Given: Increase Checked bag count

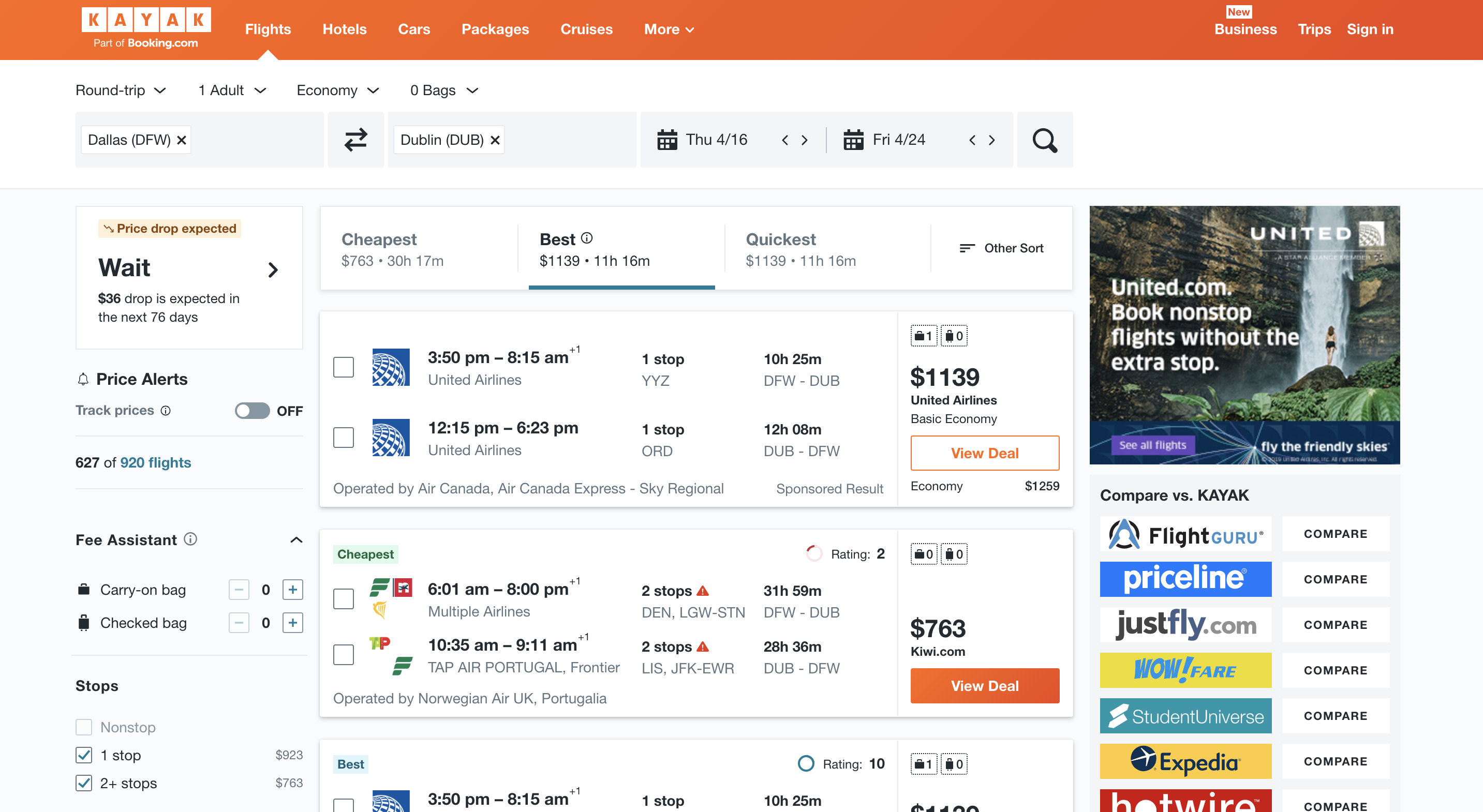Looking at the screenshot, I should coord(293,623).
